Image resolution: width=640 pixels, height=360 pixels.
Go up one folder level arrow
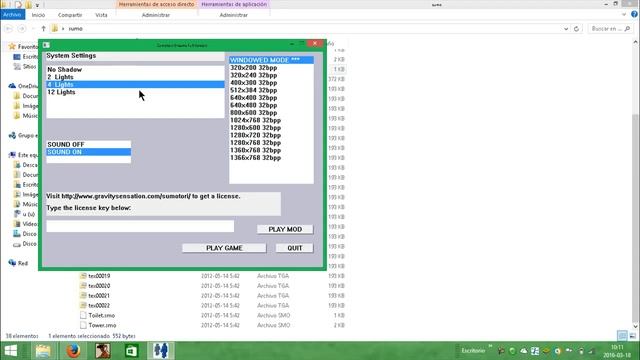coord(43,29)
